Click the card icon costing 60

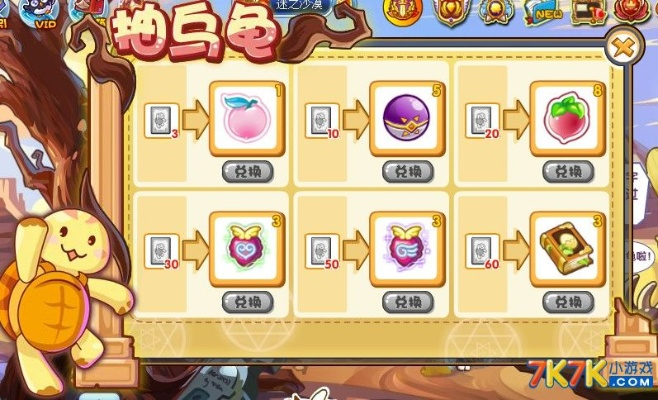point(483,251)
